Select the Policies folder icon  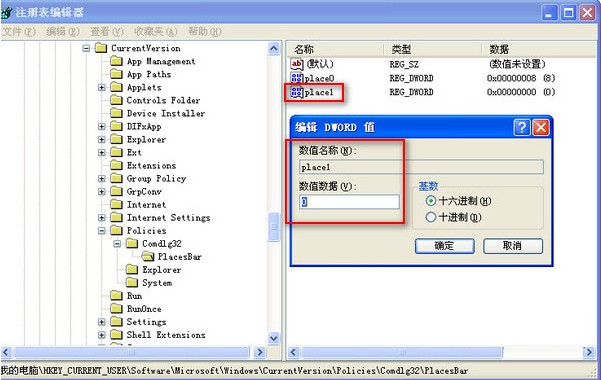(116, 230)
